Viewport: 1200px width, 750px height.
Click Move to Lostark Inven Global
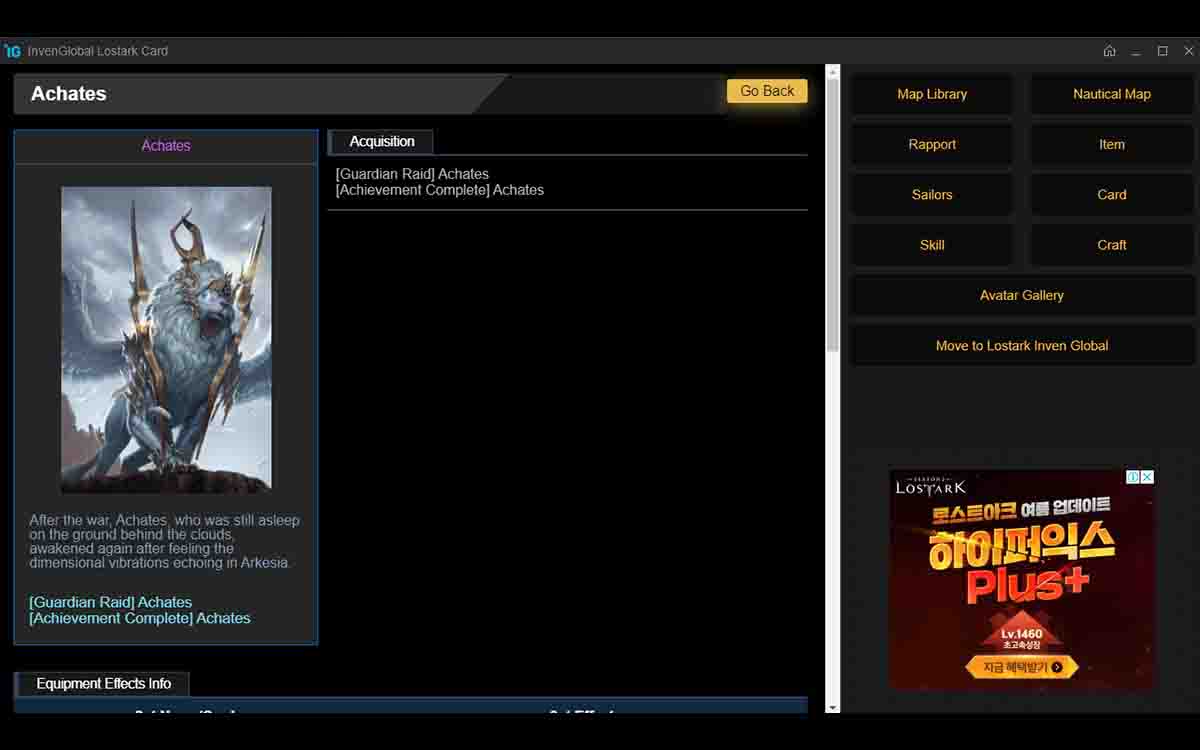[1021, 346]
